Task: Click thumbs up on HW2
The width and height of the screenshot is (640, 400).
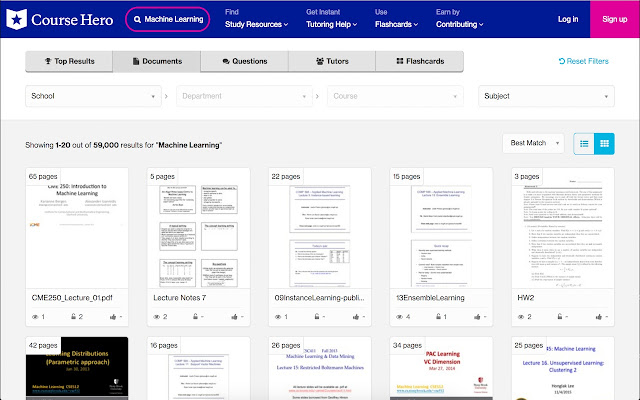Action: click(x=599, y=317)
